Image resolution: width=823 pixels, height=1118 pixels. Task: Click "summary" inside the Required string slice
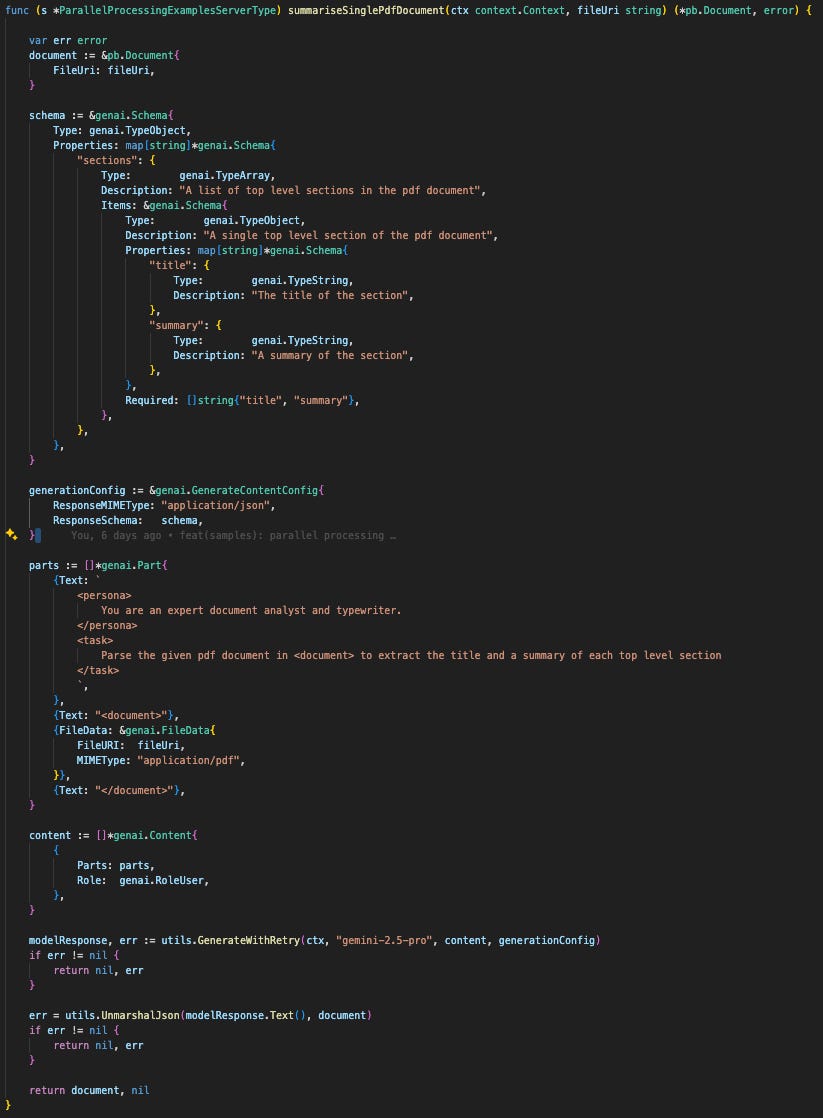click(x=321, y=401)
